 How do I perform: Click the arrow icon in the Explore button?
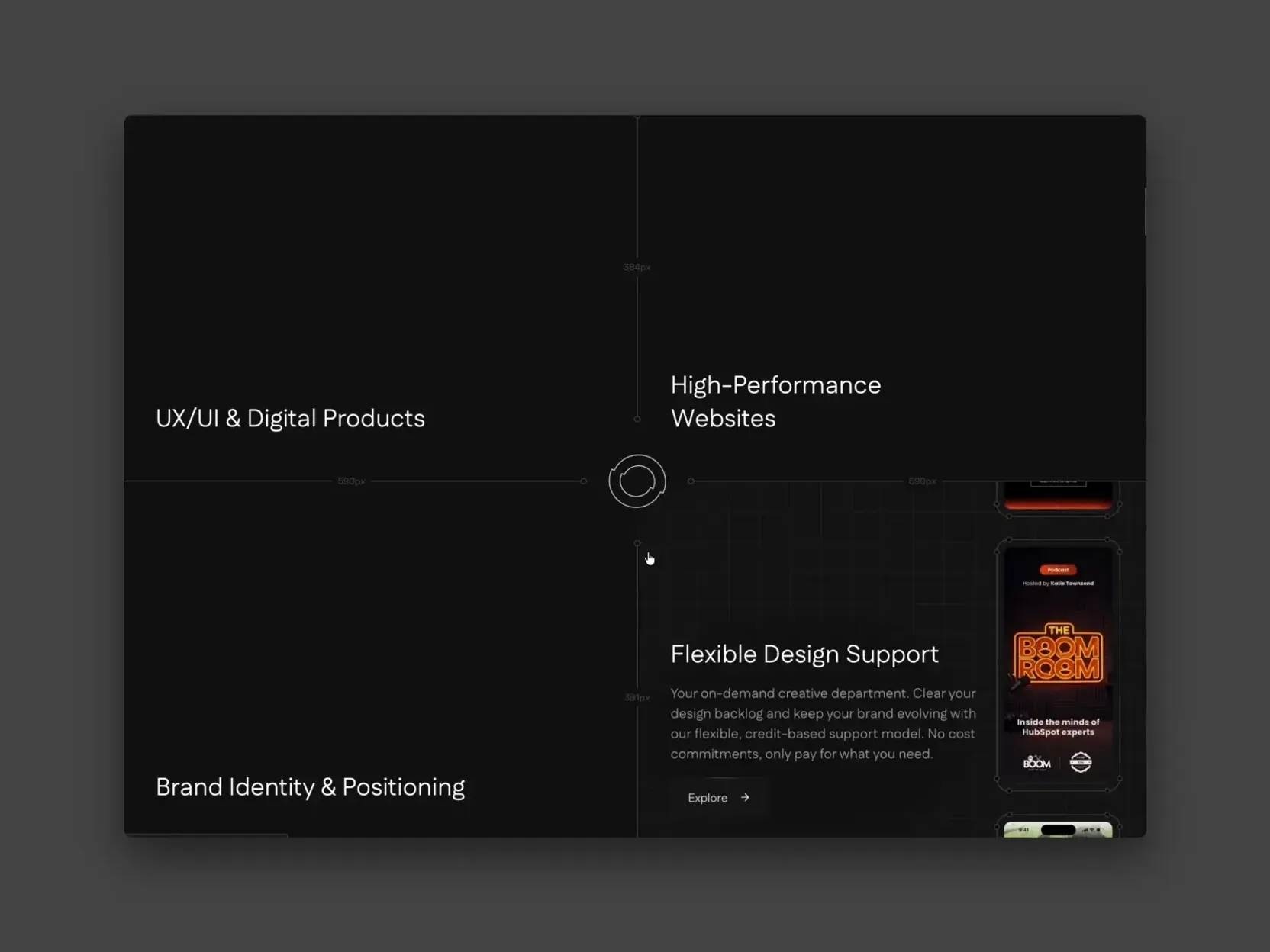[x=745, y=798]
